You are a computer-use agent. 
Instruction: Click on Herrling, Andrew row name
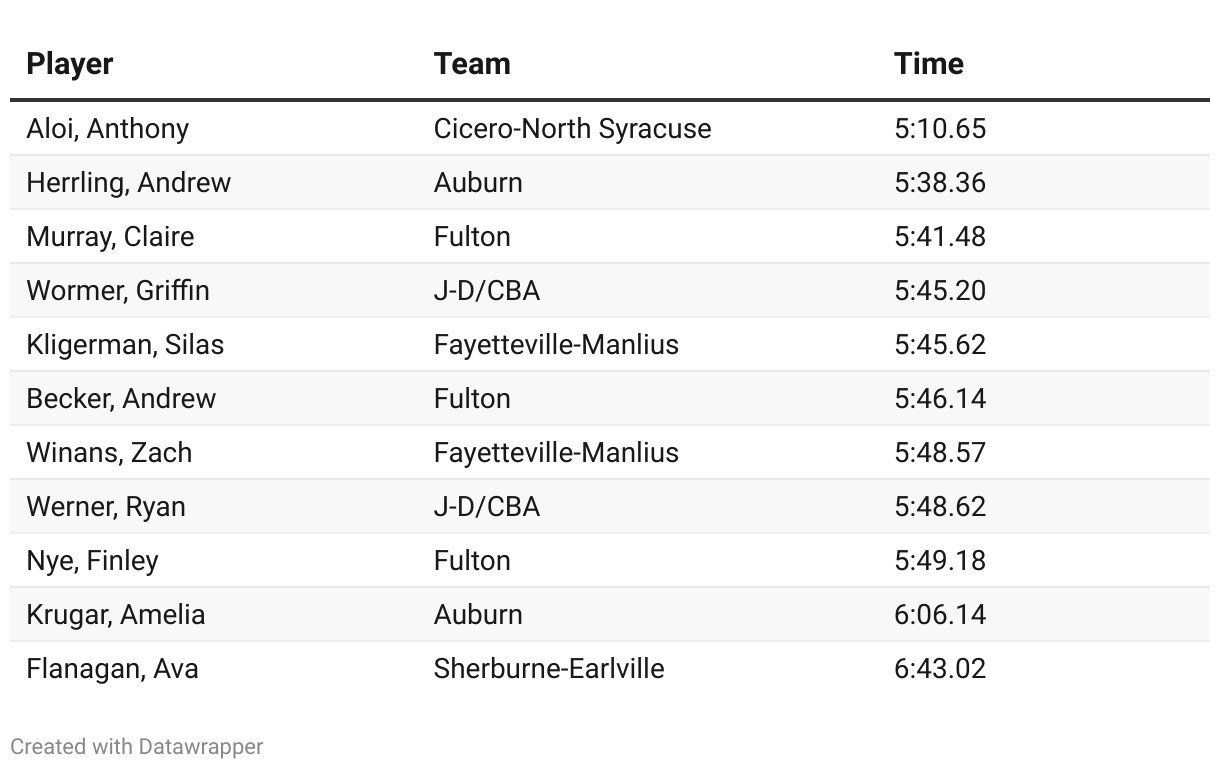(129, 183)
